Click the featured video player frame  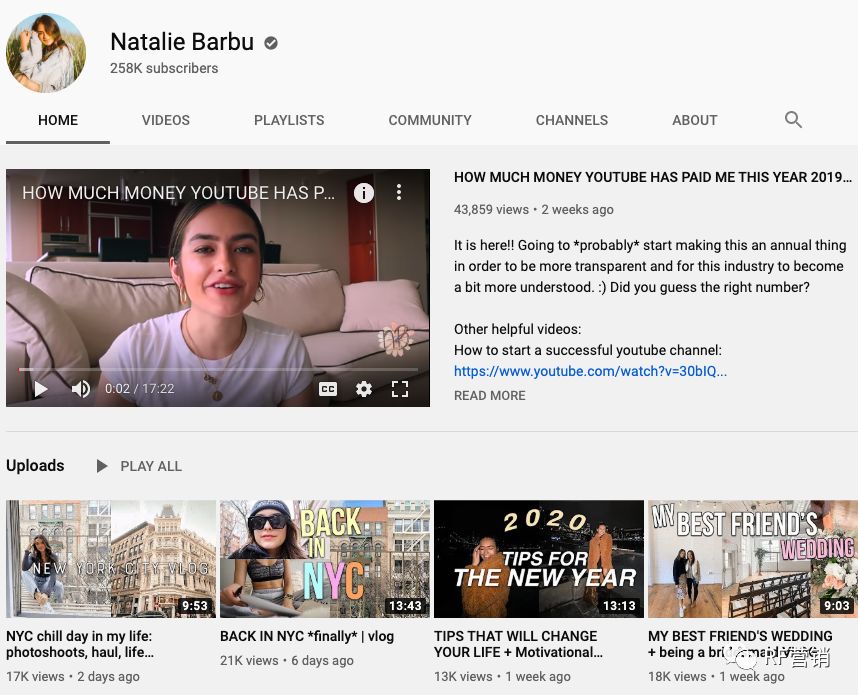(218, 288)
